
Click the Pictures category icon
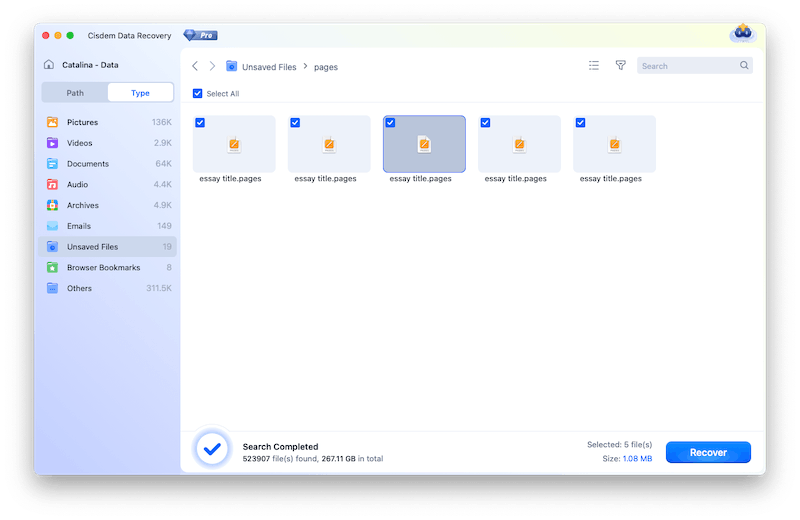pos(52,122)
